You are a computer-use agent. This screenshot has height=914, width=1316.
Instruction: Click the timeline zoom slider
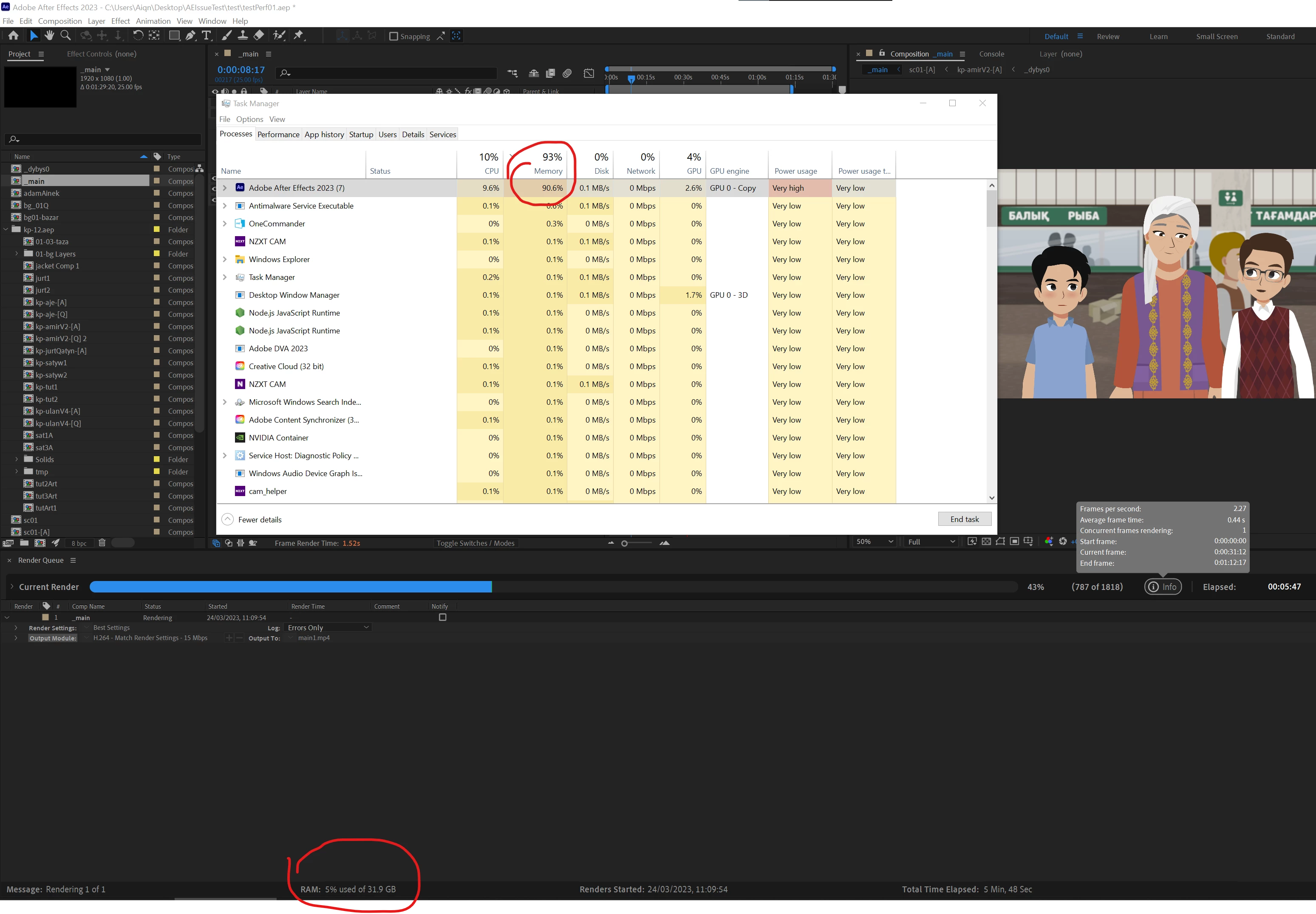[625, 543]
